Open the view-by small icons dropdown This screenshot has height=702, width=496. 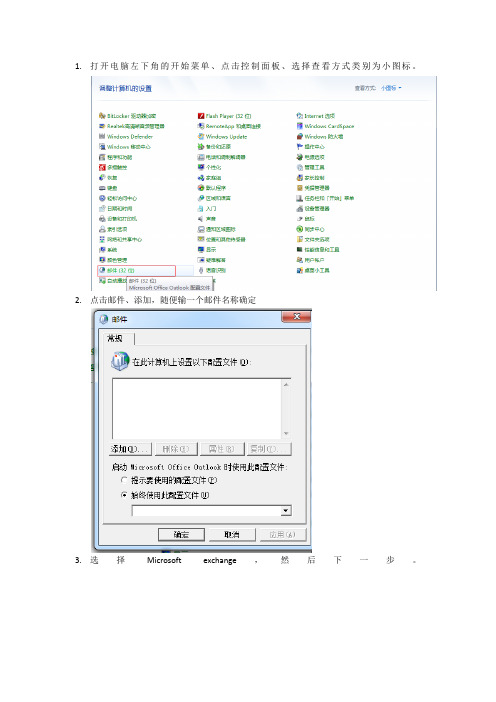coord(391,88)
